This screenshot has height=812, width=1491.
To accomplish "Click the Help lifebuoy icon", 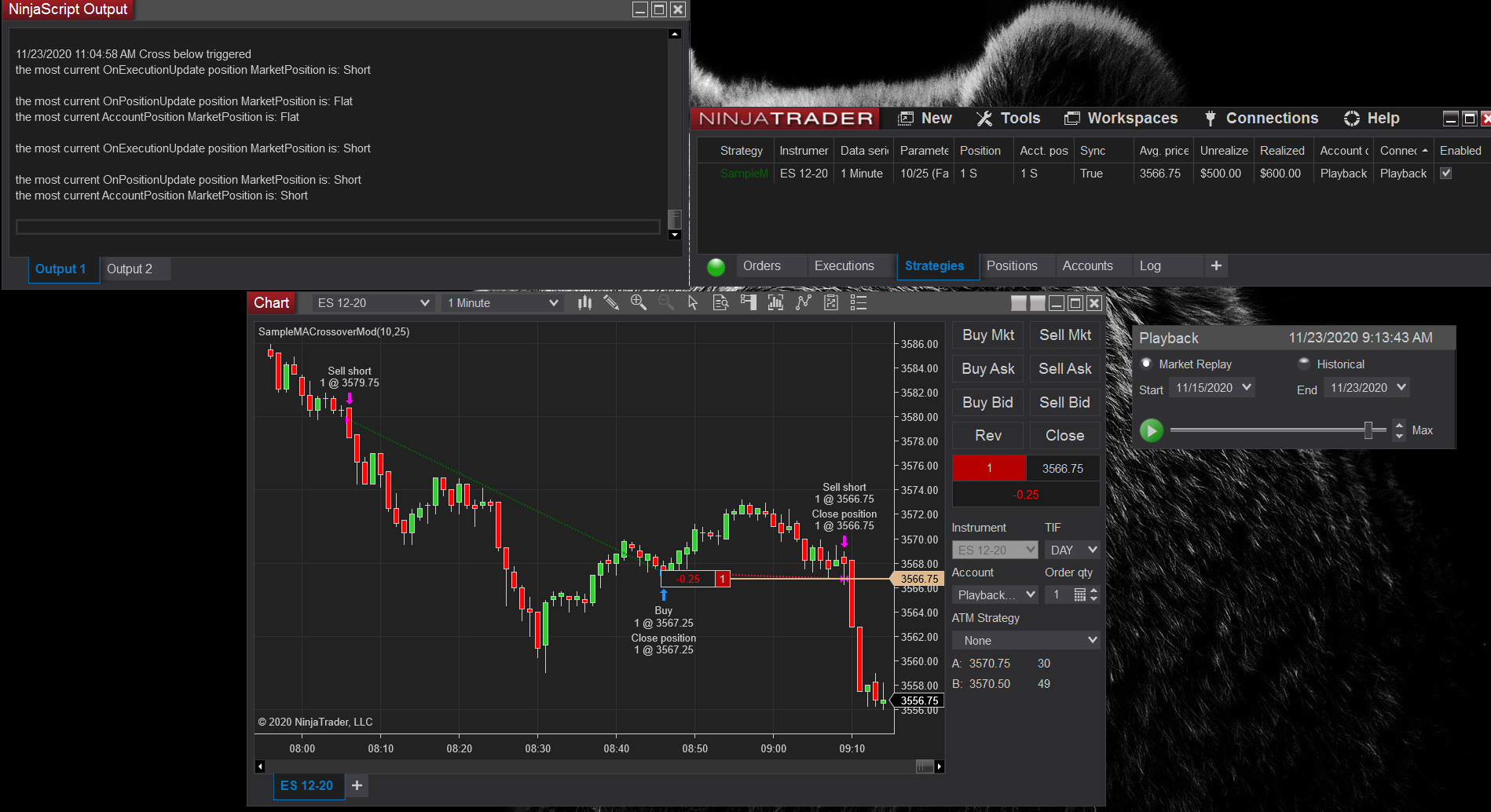I will [1352, 119].
